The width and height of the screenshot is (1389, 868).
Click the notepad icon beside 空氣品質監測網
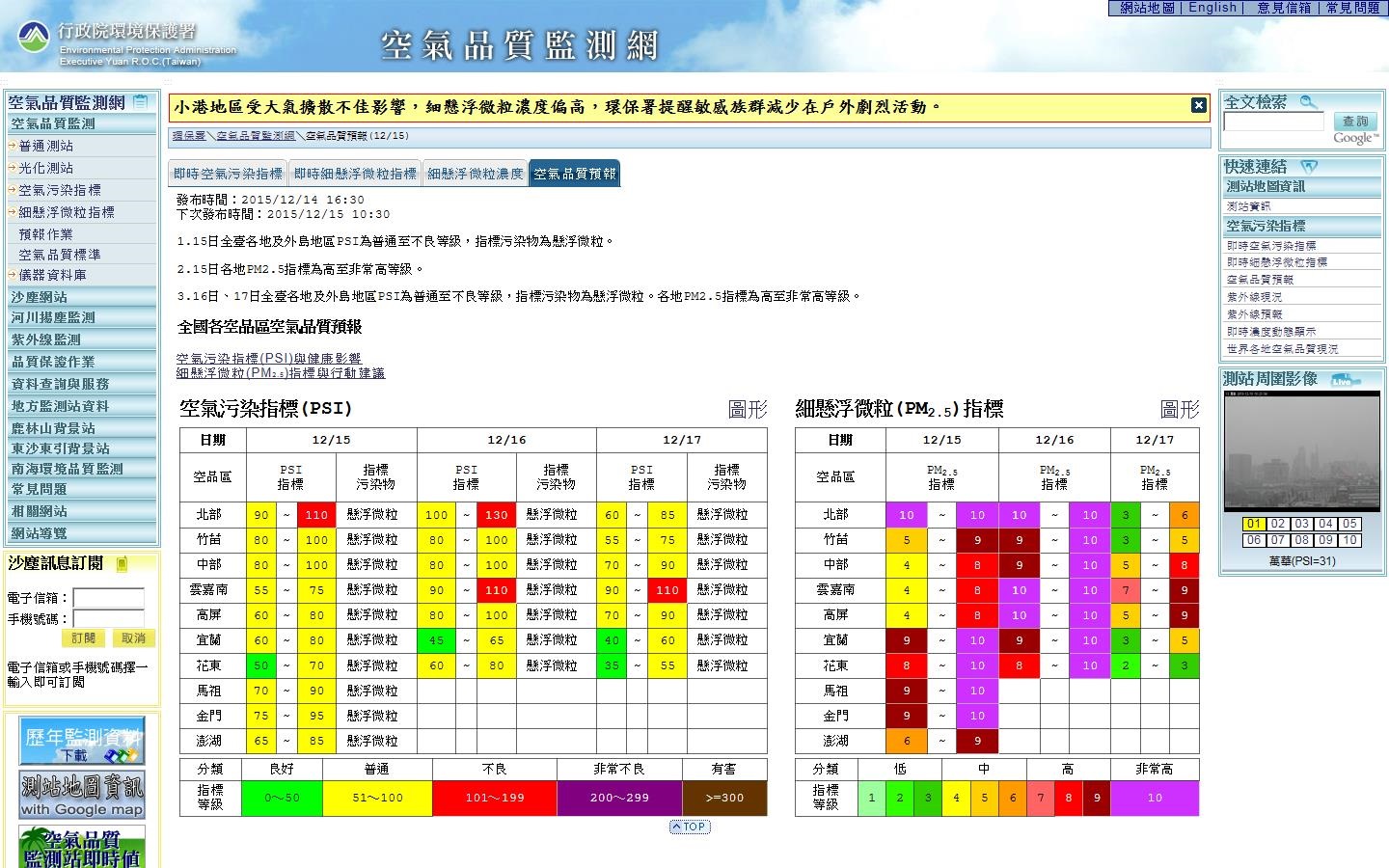click(141, 101)
